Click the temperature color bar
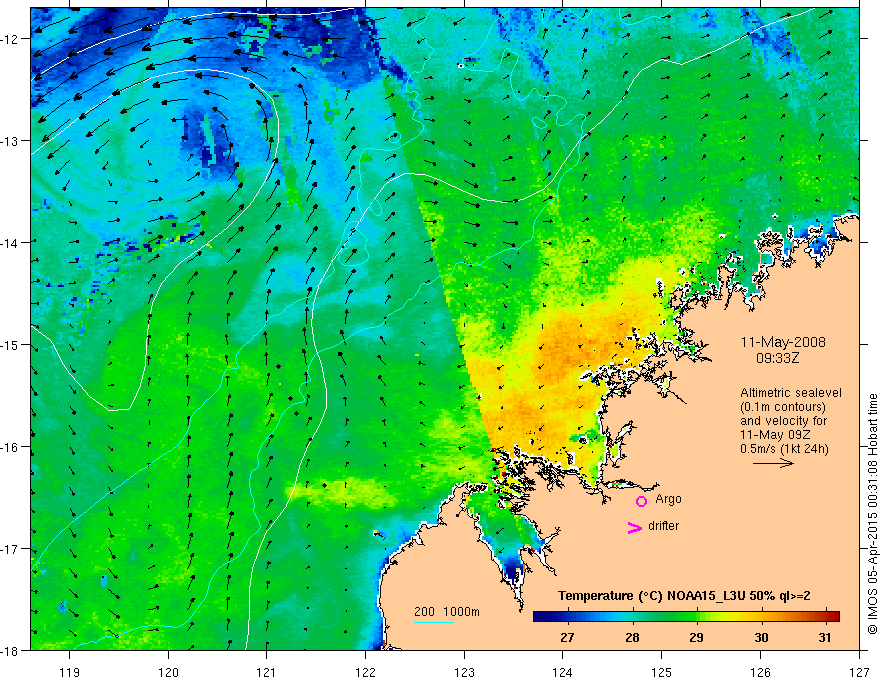This screenshot has width=880, height=680. coord(686,616)
